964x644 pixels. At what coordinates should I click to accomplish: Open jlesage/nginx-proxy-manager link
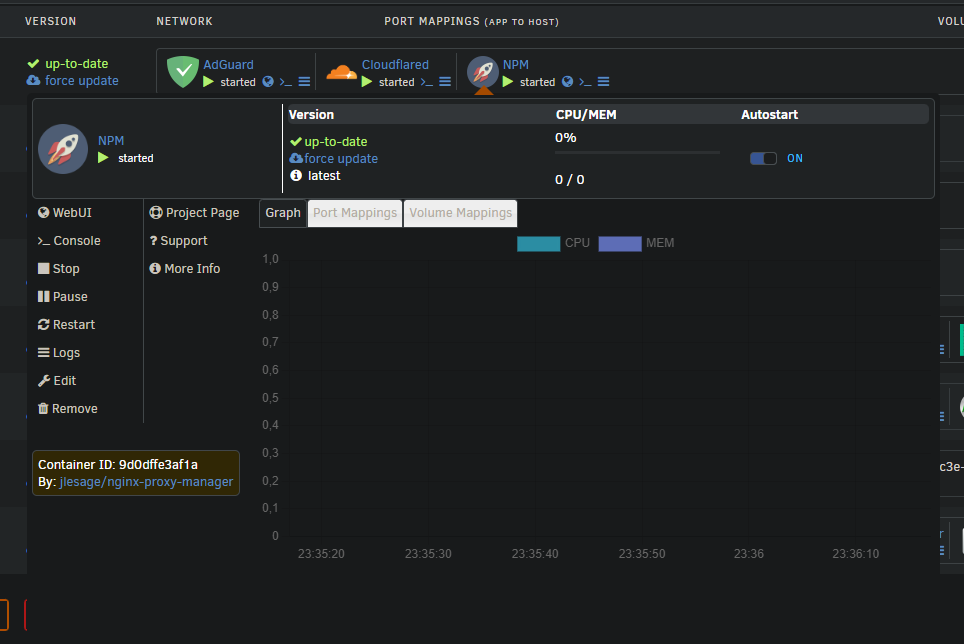tap(146, 482)
